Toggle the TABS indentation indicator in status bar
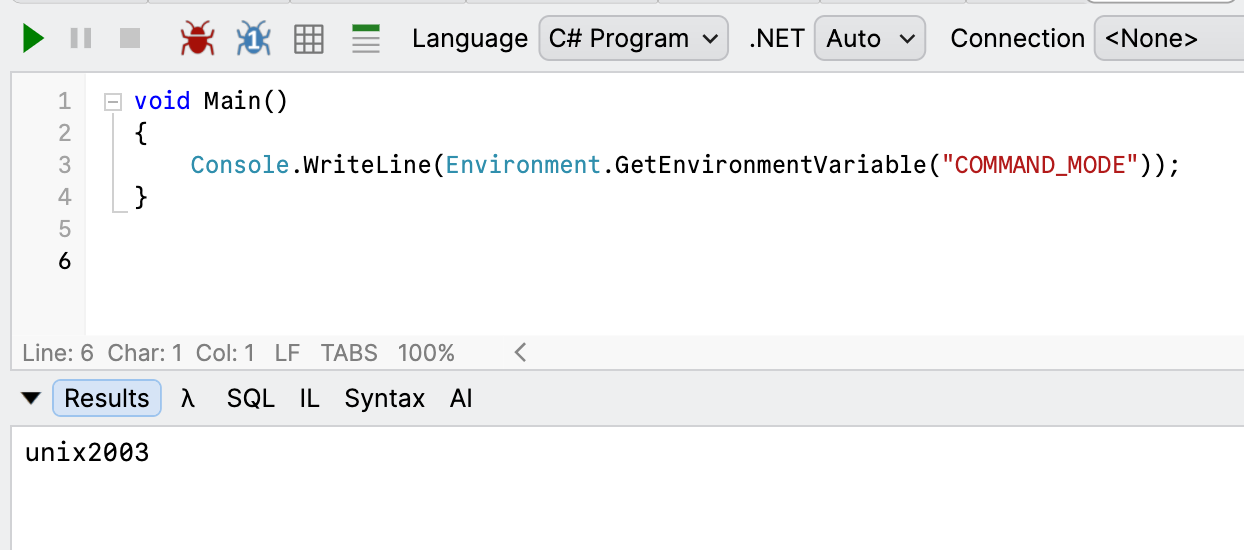 pyautogui.click(x=349, y=353)
